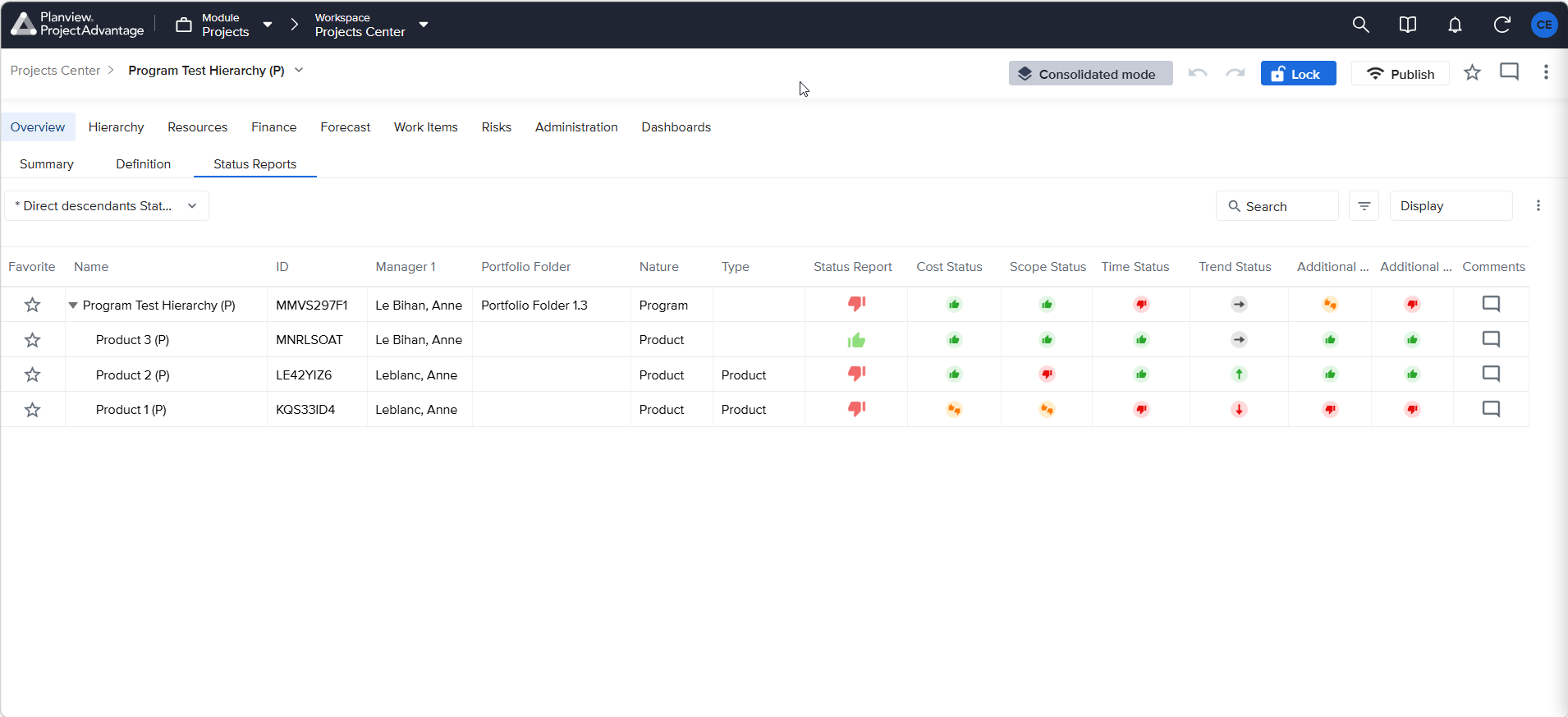This screenshot has height=717, width=1568.
Task: Open the Summary sub-tab
Action: tap(47, 164)
